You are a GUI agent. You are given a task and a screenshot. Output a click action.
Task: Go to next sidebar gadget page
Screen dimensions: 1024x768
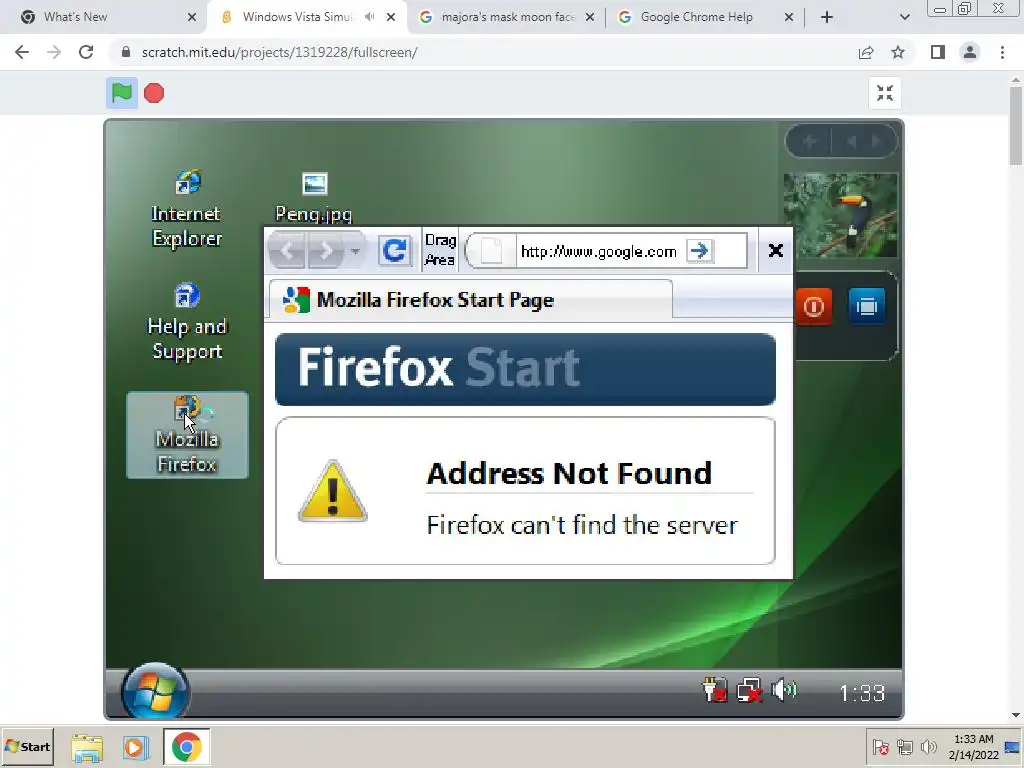[x=876, y=142]
